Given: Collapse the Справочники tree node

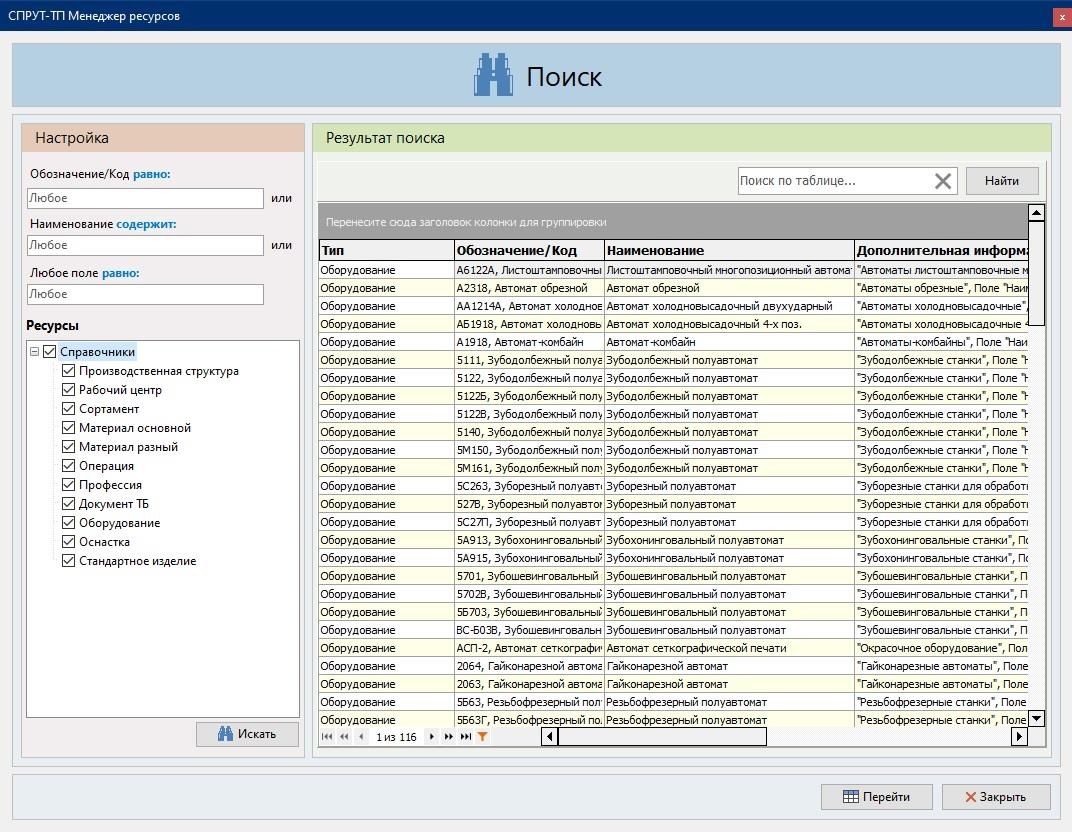Looking at the screenshot, I should 34,352.
